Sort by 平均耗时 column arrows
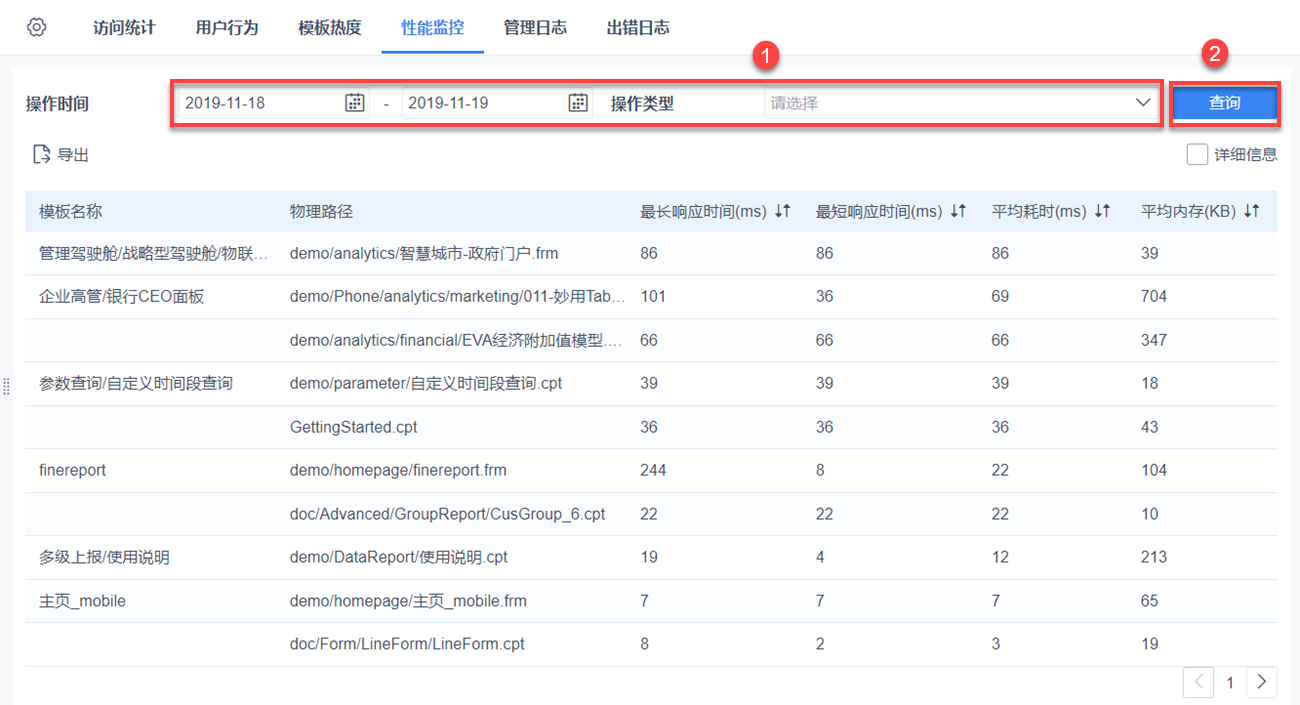 1102,211
